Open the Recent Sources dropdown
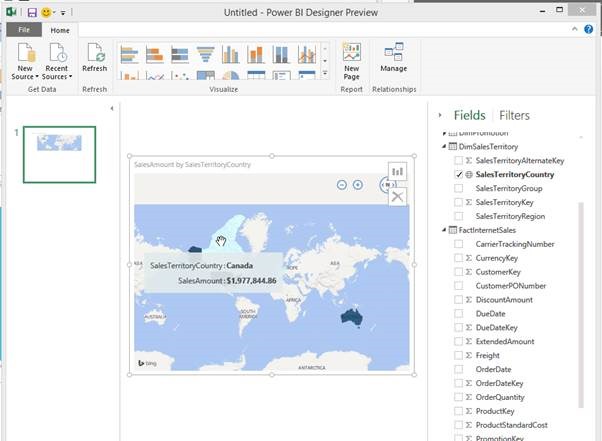The width and height of the screenshot is (602, 441). pyautogui.click(x=57, y=61)
